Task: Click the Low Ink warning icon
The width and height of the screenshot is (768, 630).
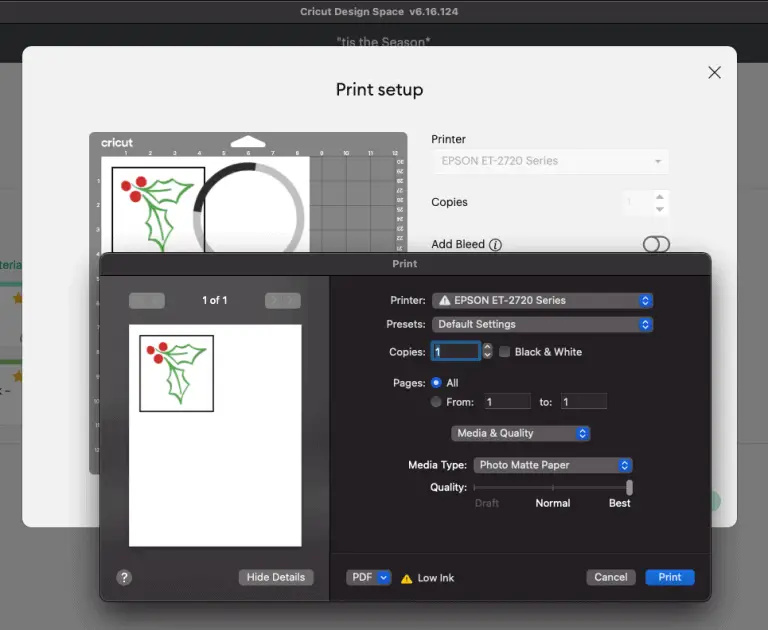Action: tap(407, 578)
